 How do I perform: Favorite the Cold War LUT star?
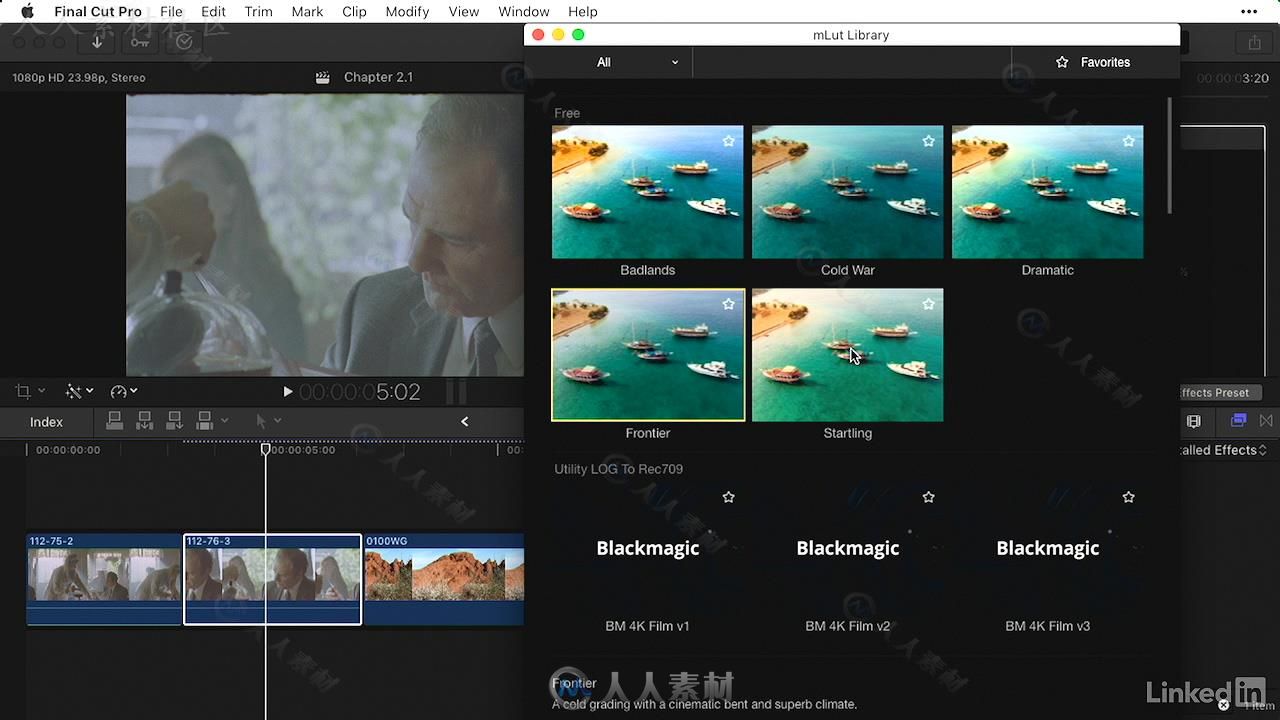(x=929, y=141)
